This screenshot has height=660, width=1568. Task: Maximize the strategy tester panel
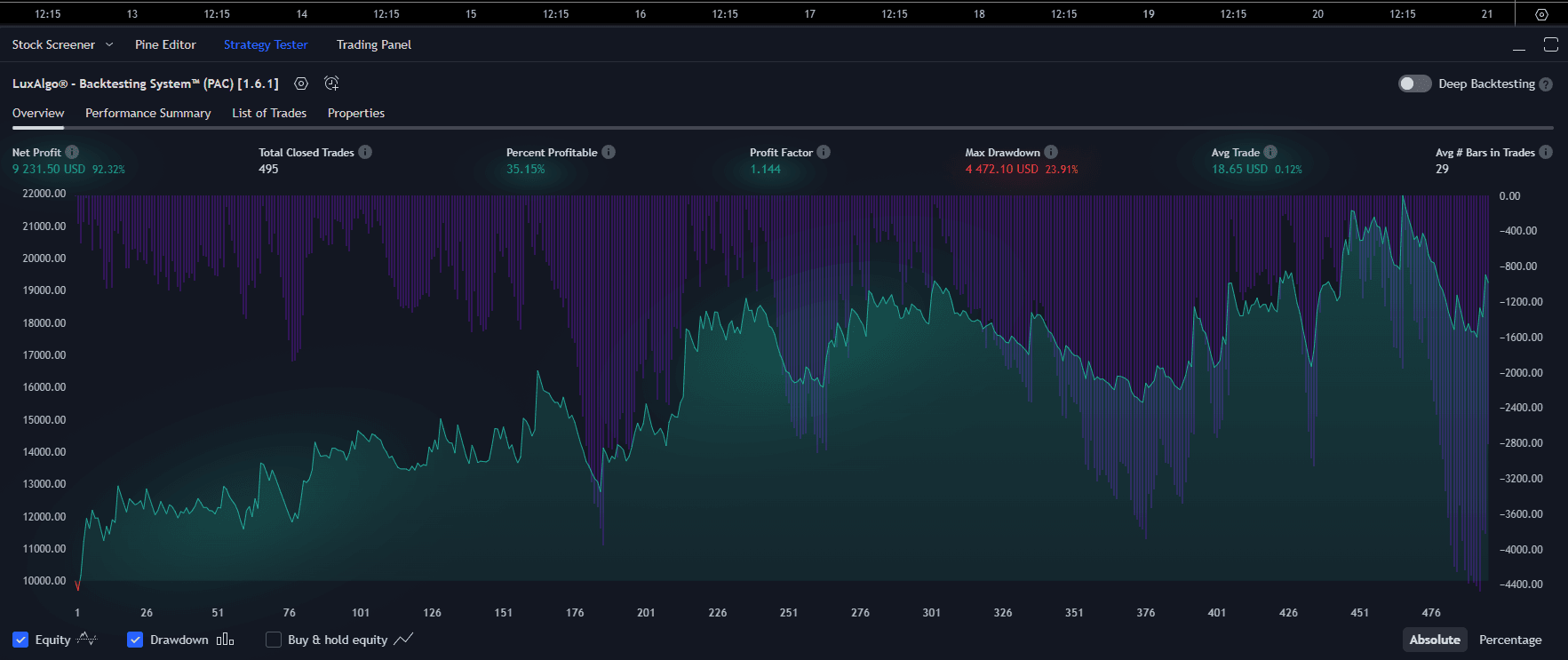click(x=1551, y=44)
